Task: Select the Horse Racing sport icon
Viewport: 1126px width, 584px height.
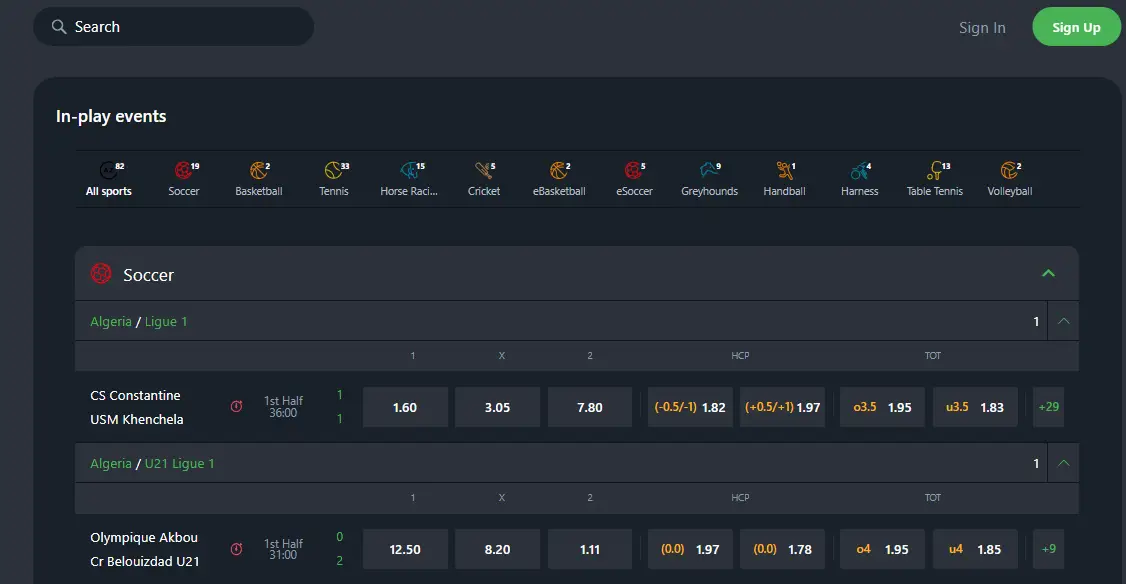Action: (x=409, y=171)
